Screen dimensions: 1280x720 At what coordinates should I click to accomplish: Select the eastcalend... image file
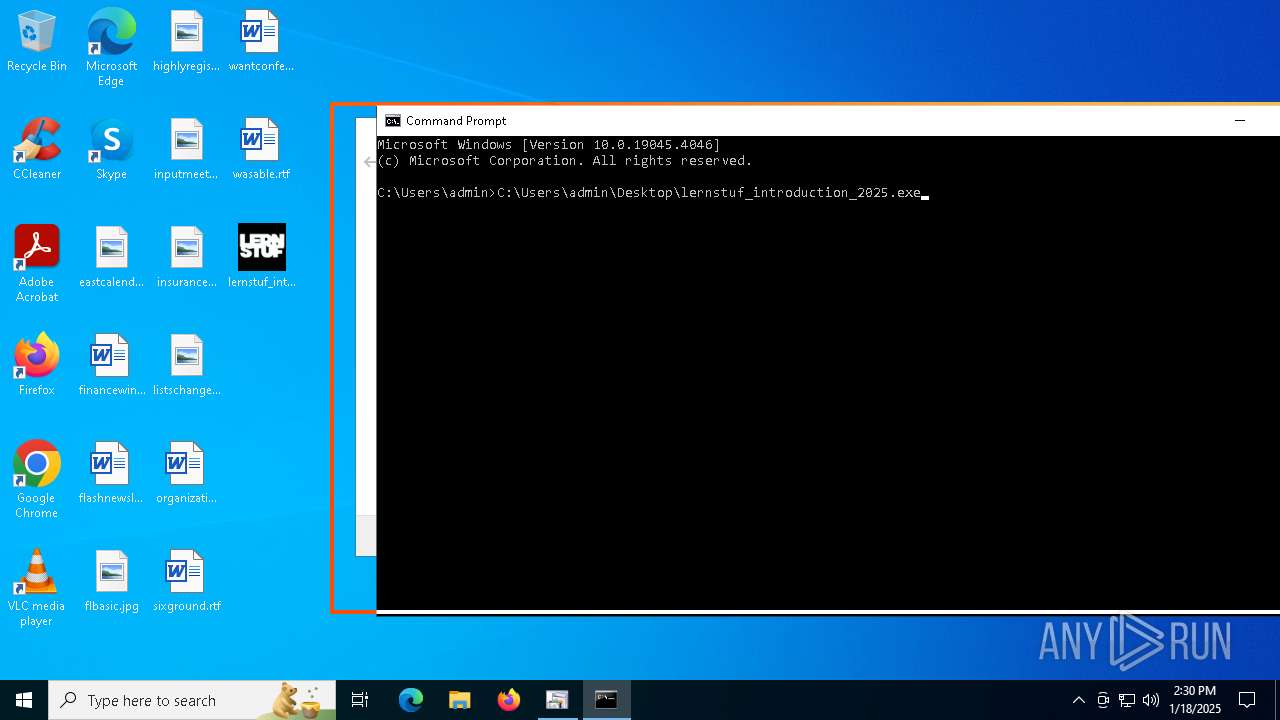[x=111, y=257]
